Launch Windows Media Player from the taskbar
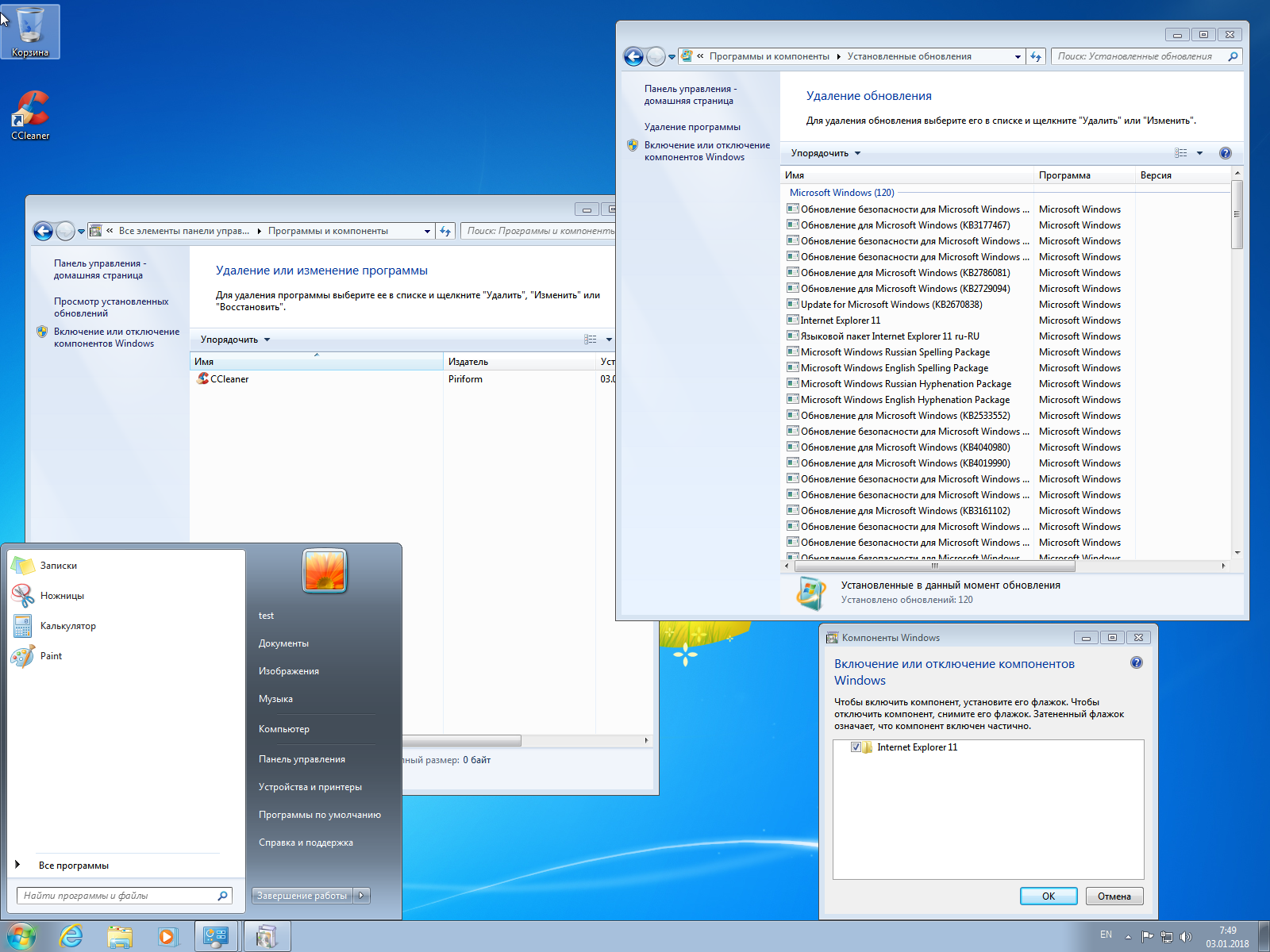 coord(167,937)
